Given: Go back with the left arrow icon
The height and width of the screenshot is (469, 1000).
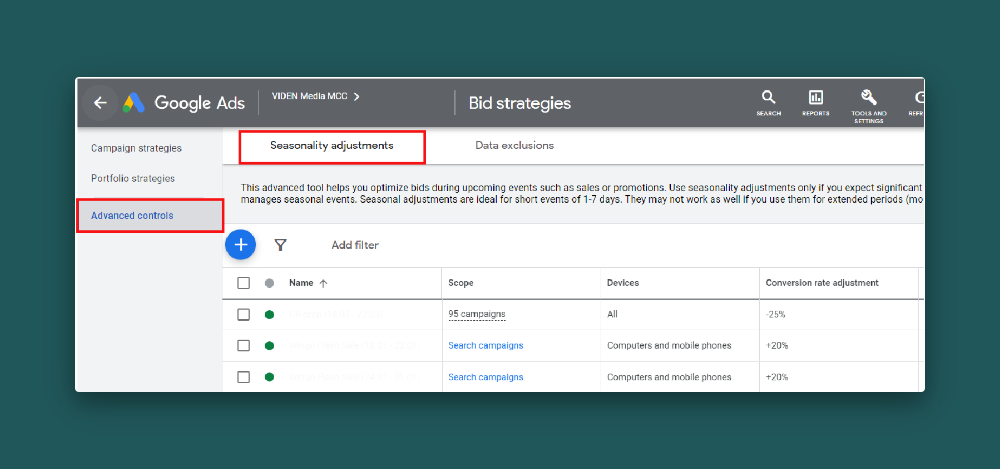Looking at the screenshot, I should click(100, 103).
